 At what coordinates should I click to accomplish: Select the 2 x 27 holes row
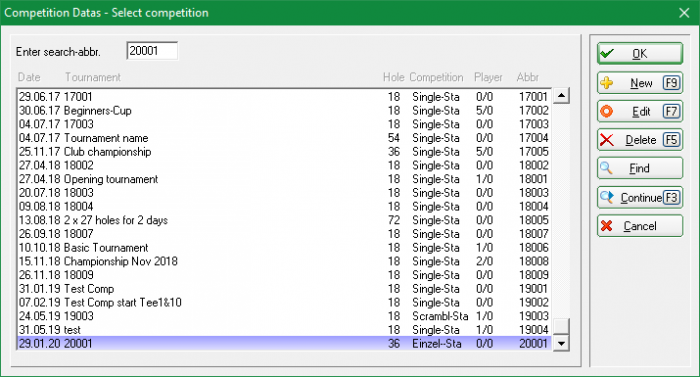tap(284, 220)
